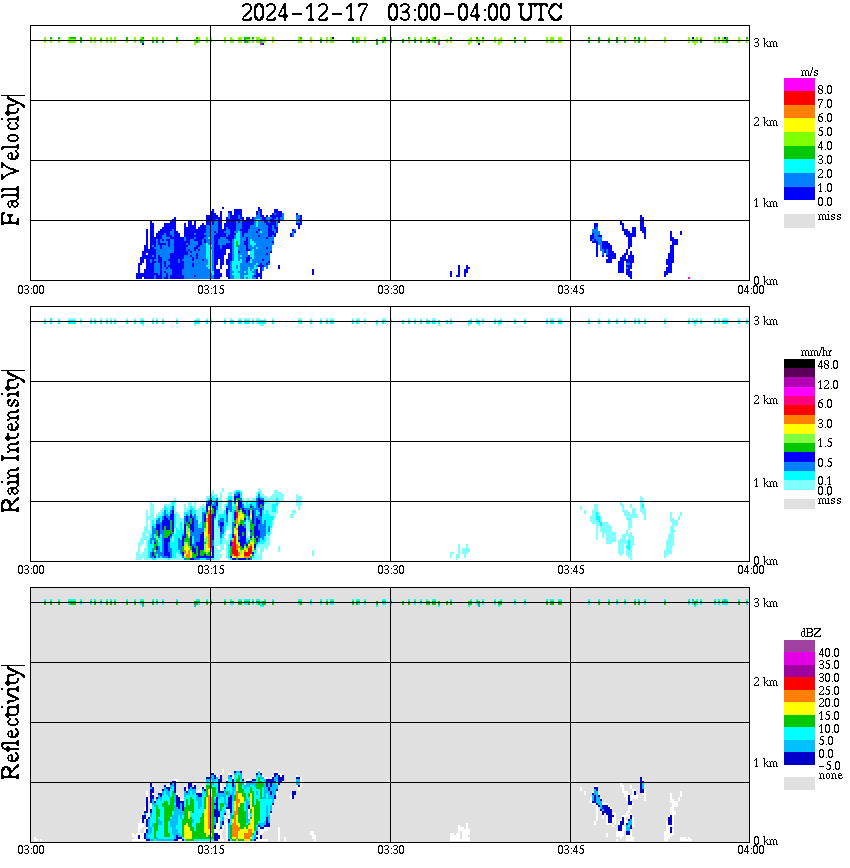Click the "3 km" label beside the Reflectivity plot
850x868 pixels.
tap(765, 603)
